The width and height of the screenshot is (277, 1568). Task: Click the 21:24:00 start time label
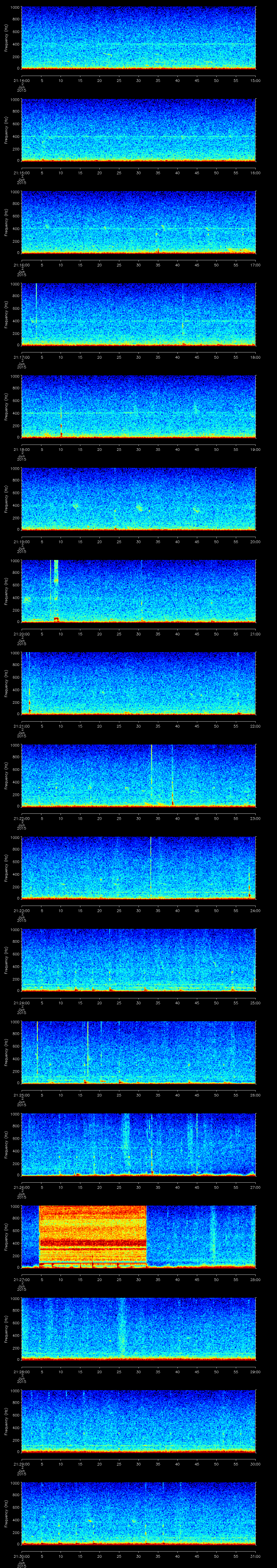(21, 1003)
